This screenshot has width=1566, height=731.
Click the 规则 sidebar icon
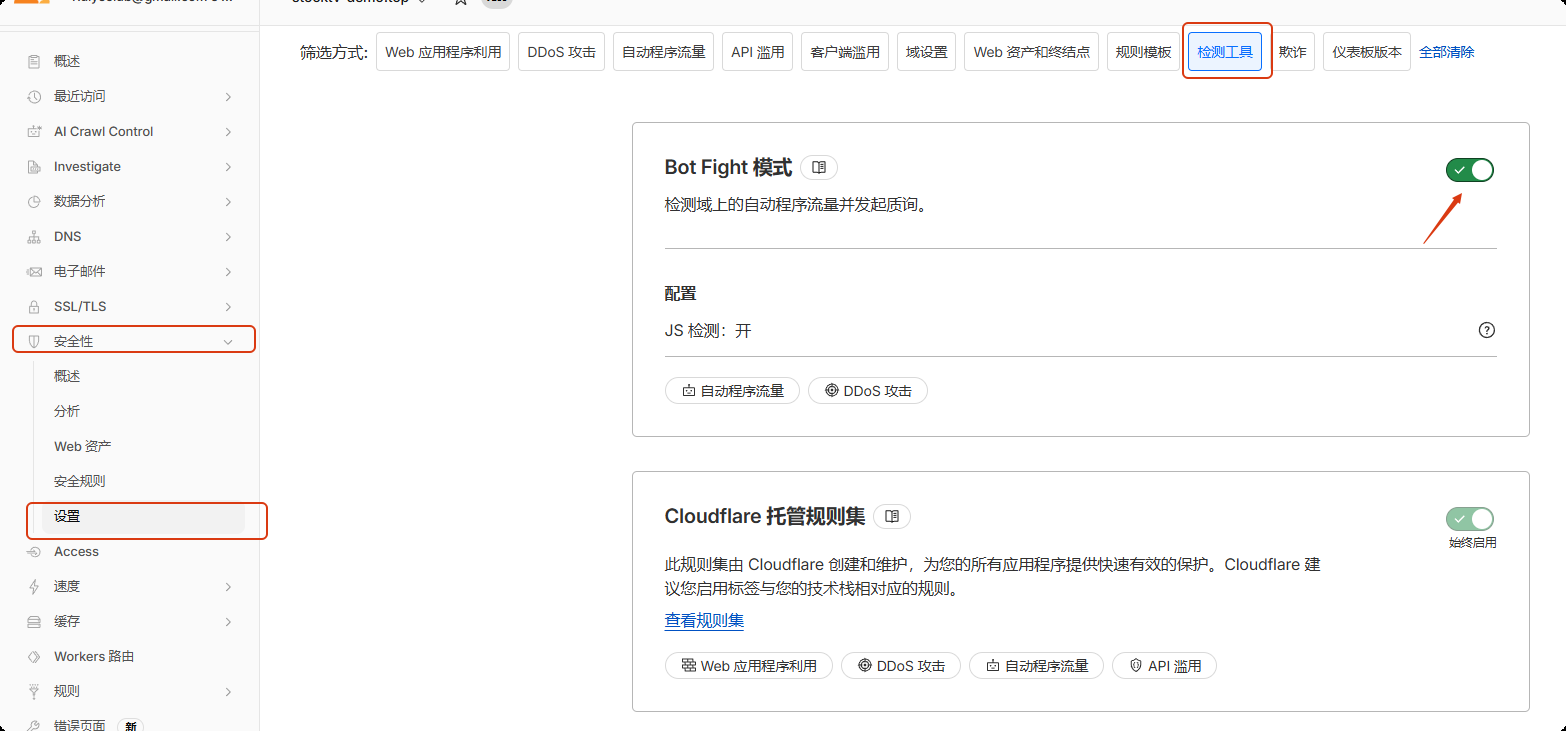[34, 692]
